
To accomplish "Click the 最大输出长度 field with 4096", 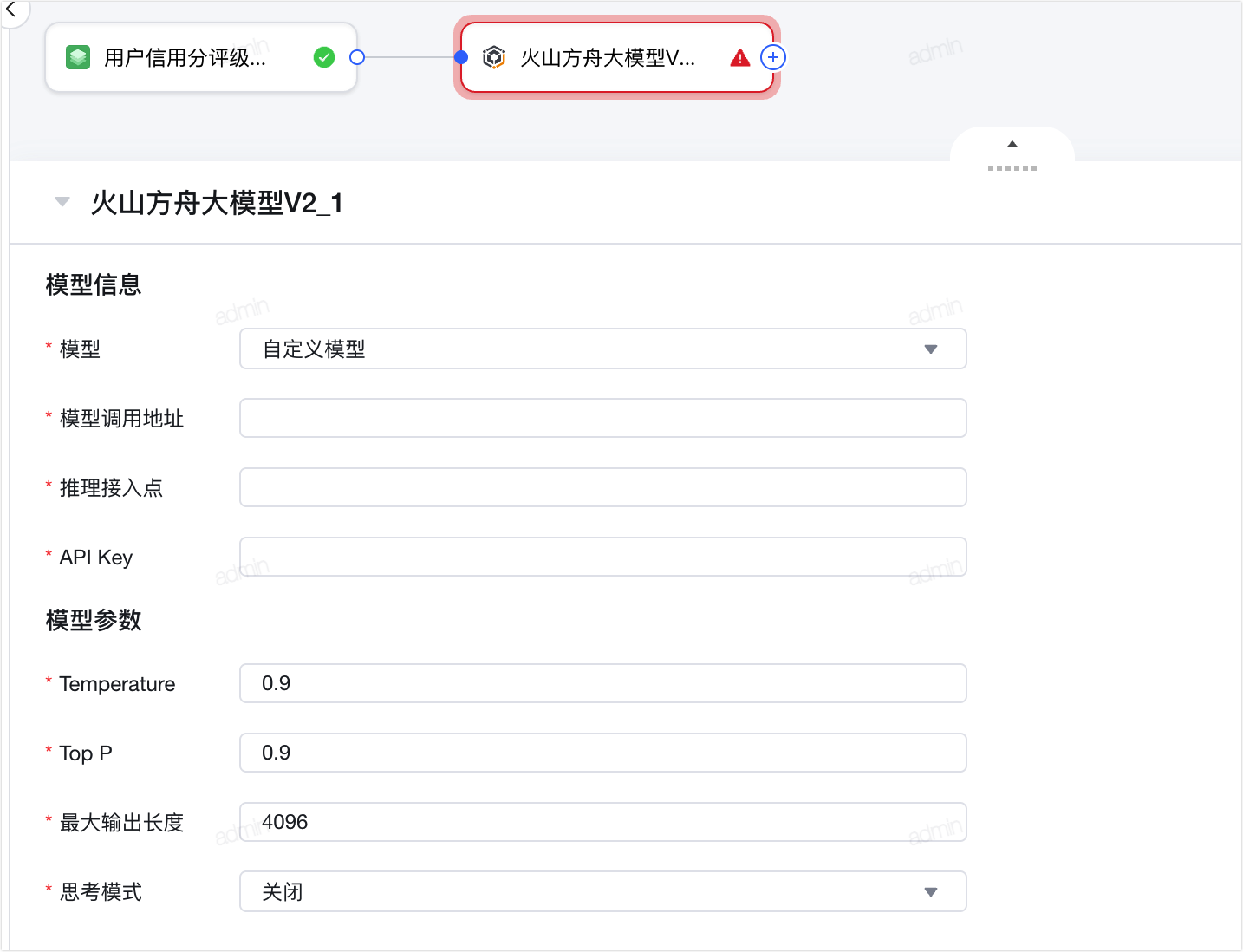I will pos(603,822).
